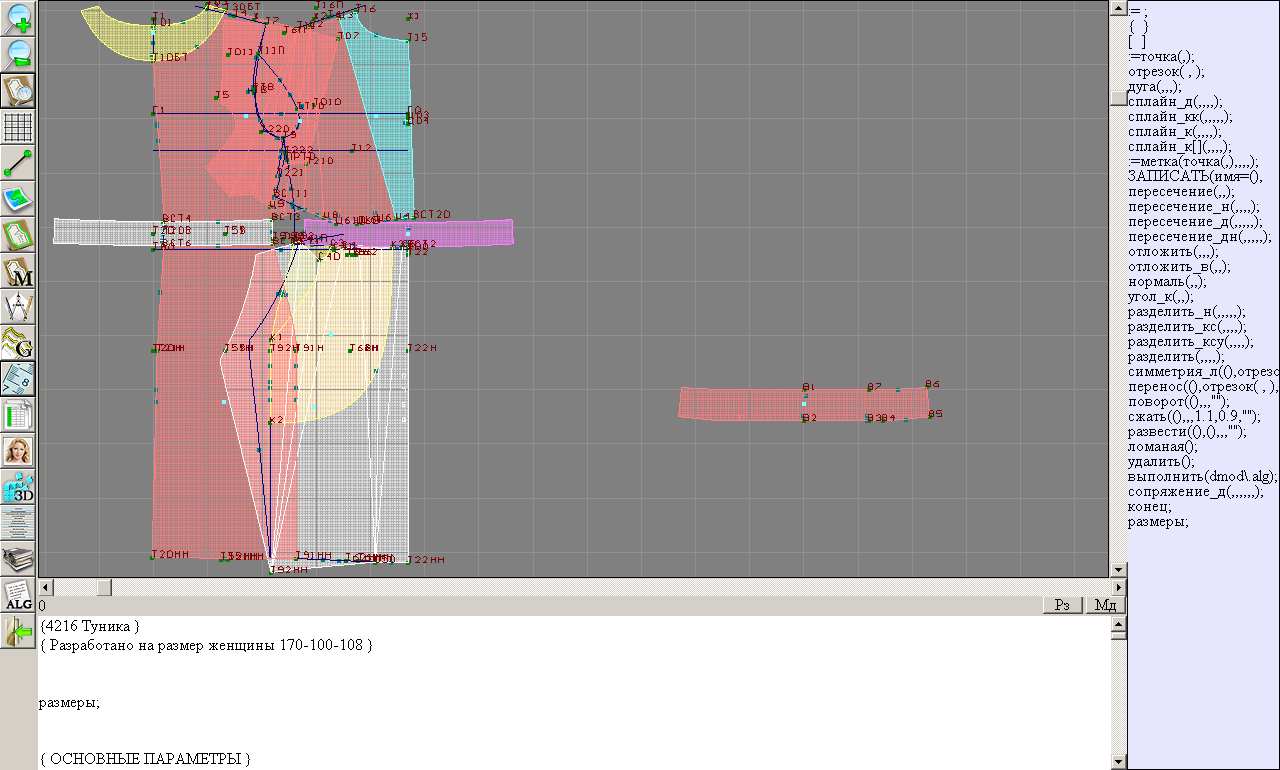Image resolution: width=1280 pixels, height=770 pixels.
Task: Choose 'выполнить(dmod\alg);' from command list
Action: pyautogui.click(x=1188, y=477)
